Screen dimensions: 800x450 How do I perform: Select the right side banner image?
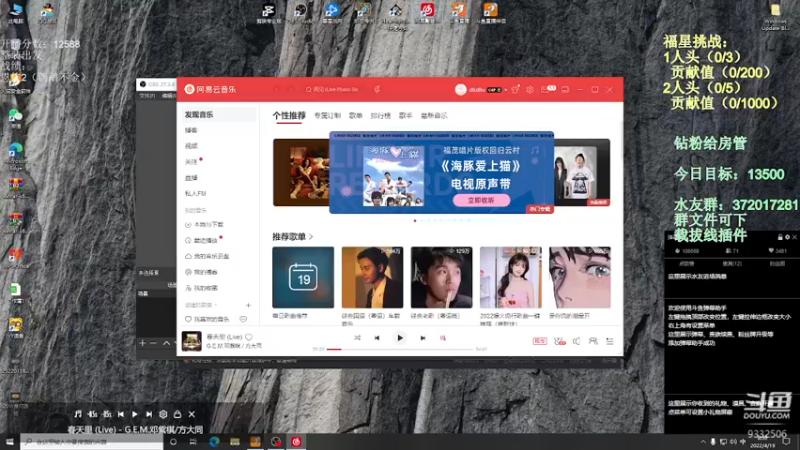(x=582, y=172)
